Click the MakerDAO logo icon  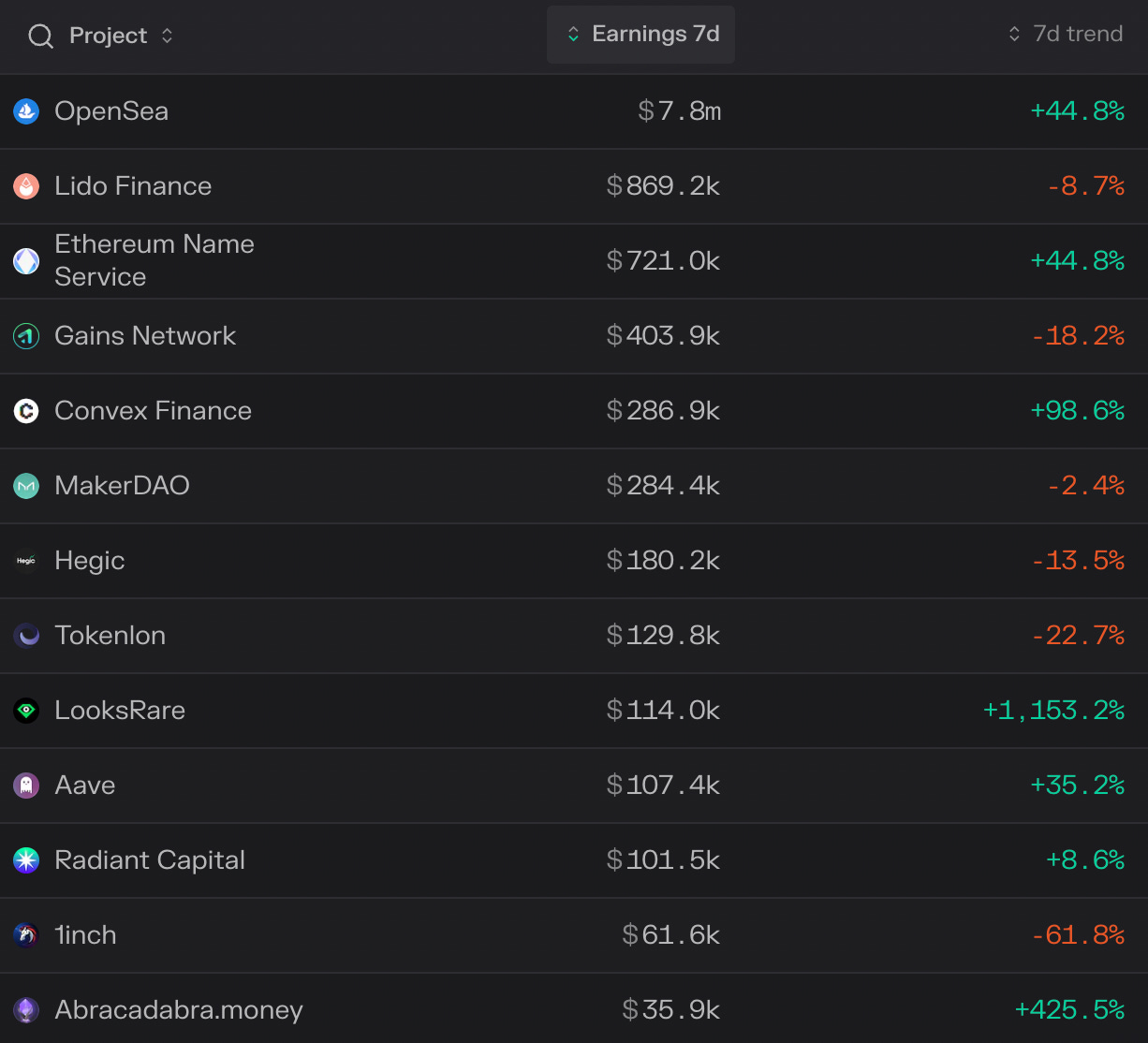click(x=26, y=486)
